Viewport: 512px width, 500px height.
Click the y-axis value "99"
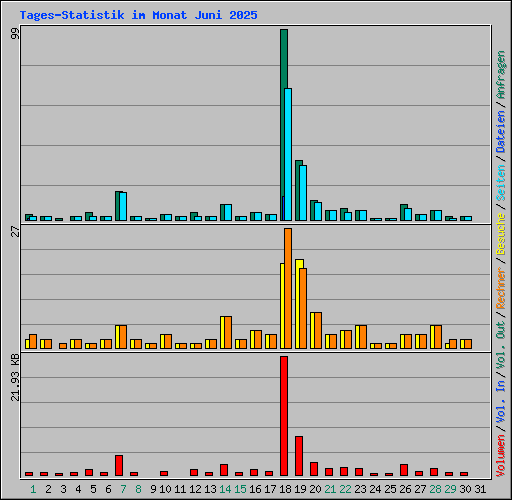pos(15,34)
